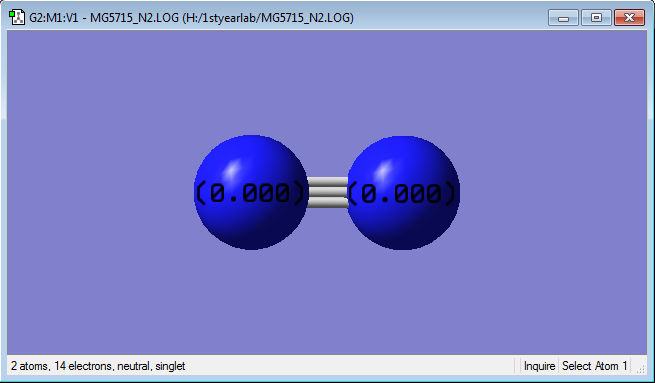
Task: Click the middle cylinder of the triple bond
Action: pos(328,192)
